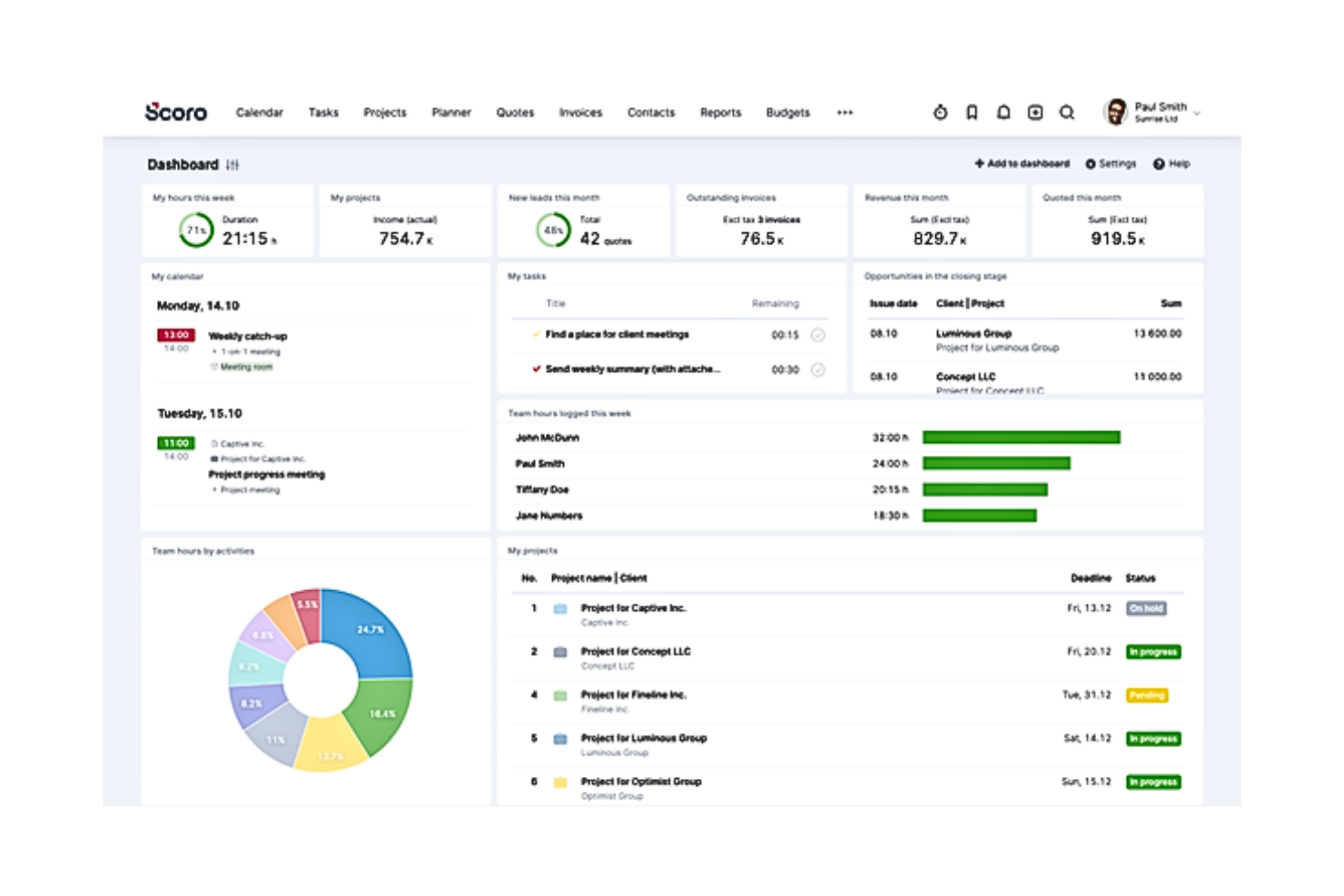Click the folder icon for Project for Captive Inc.
Screen dimensions: 1344x896
(x=560, y=609)
